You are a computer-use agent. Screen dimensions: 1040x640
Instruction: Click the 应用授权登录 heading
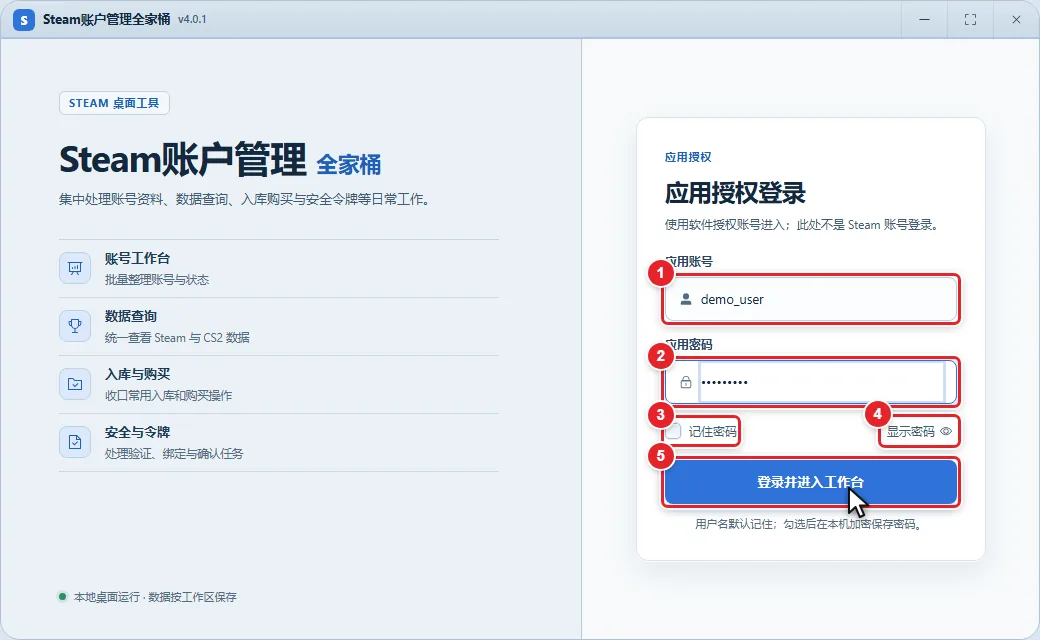click(735, 193)
